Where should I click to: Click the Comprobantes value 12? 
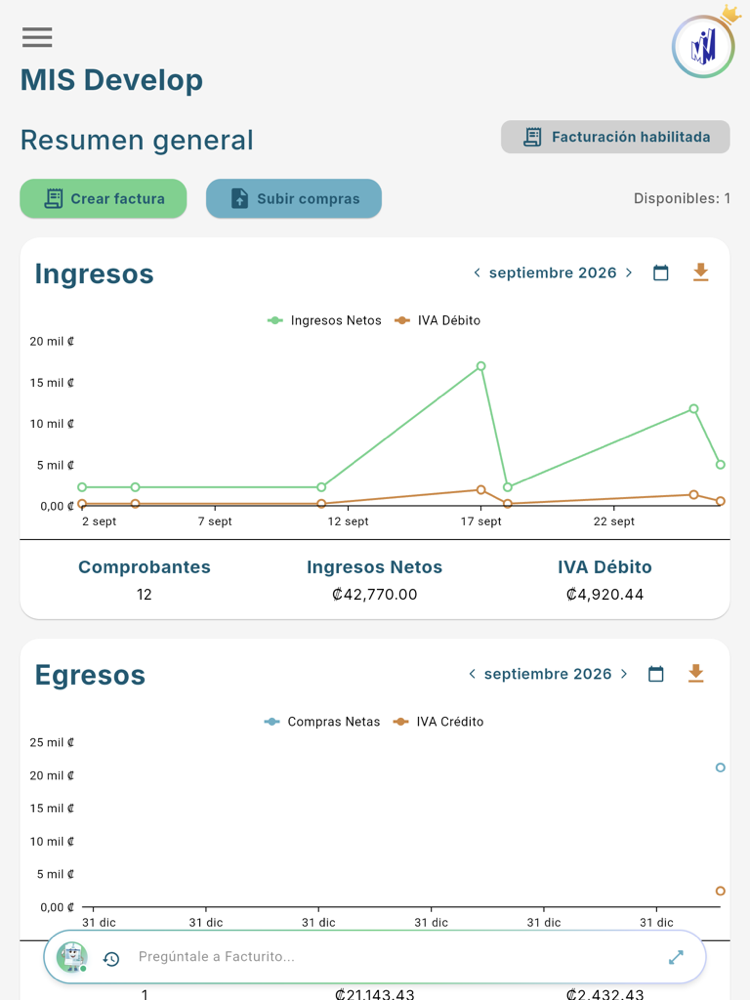[144, 595]
